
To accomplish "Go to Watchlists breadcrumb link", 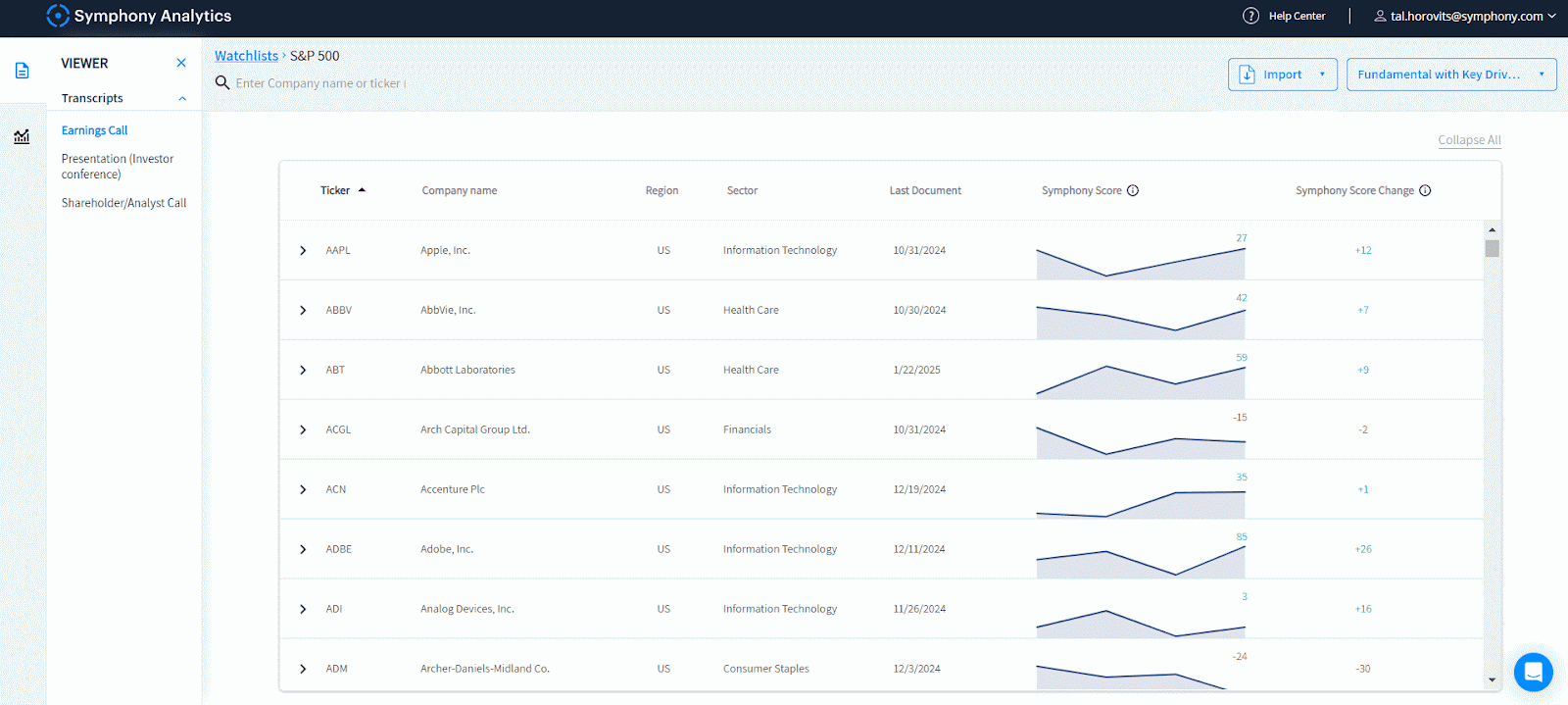I will (246, 56).
